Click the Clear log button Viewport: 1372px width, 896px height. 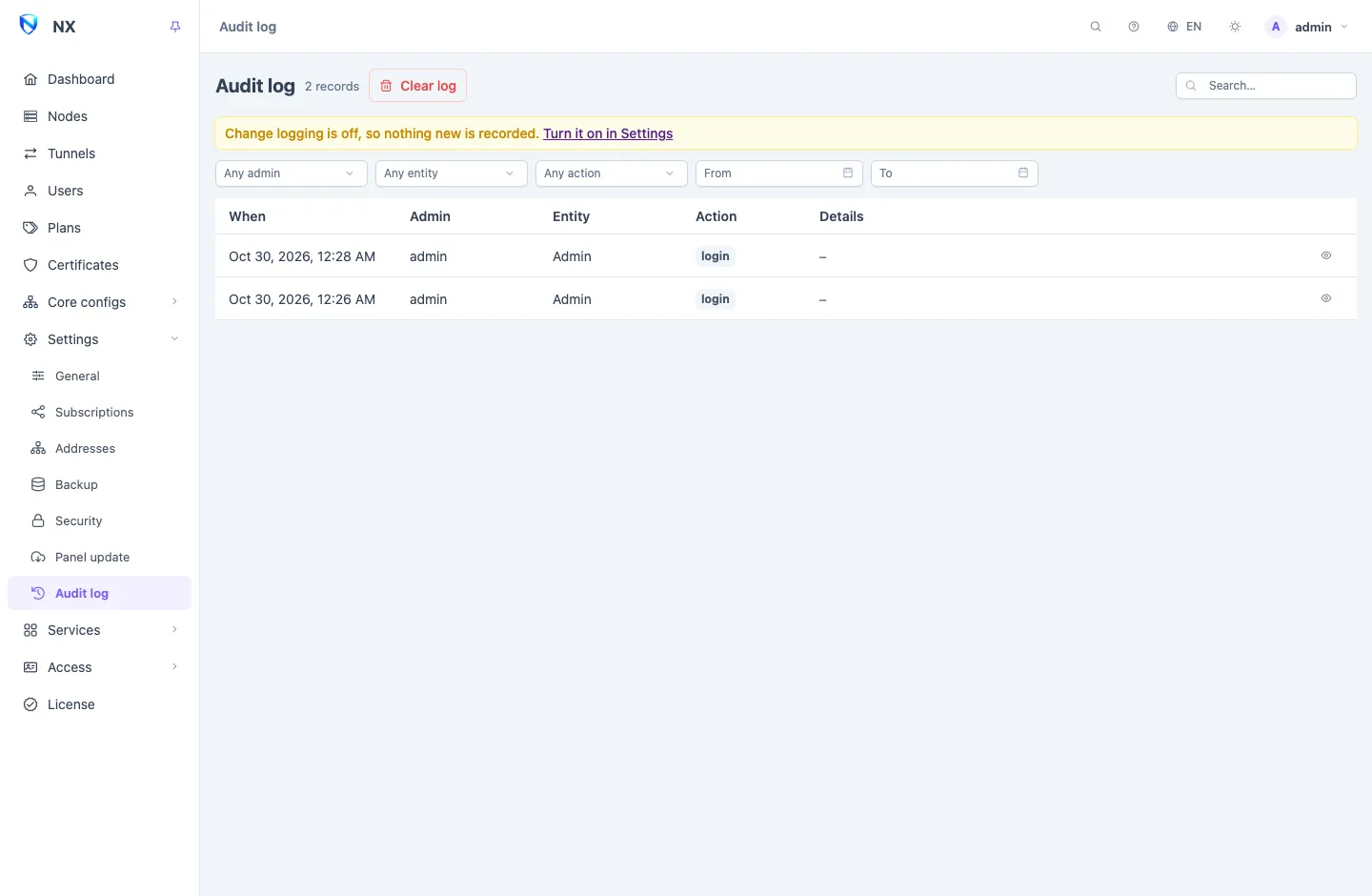pyautogui.click(x=417, y=86)
